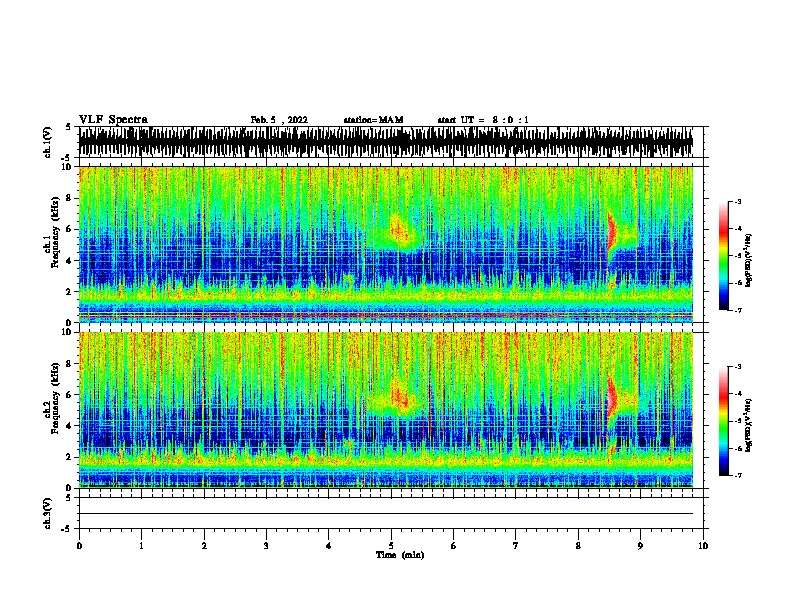792x612 pixels.
Task: Select the date text "Feb. 5, 2022"
Action: pyautogui.click(x=279, y=120)
